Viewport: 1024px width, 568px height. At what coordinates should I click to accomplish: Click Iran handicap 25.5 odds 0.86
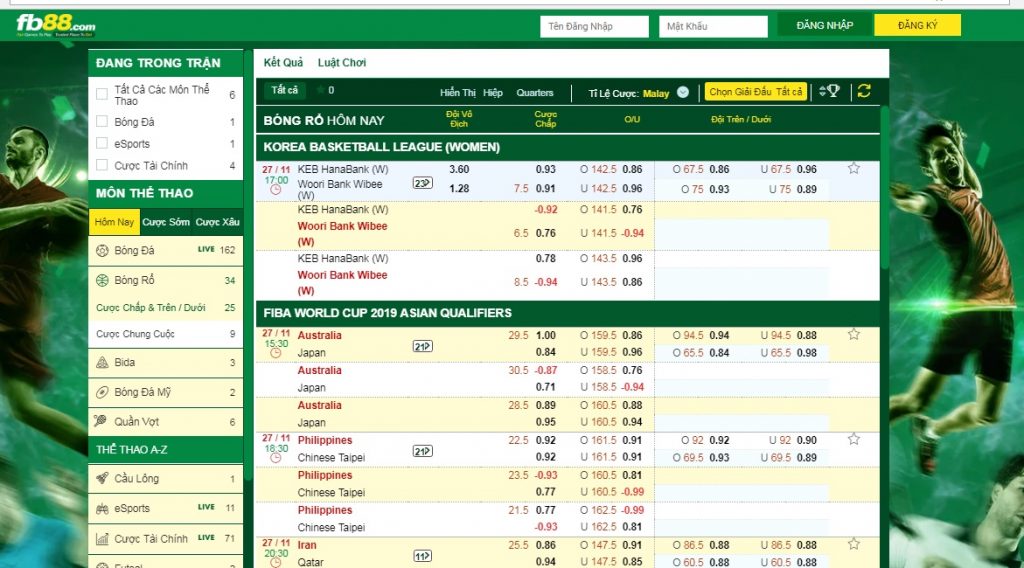(x=546, y=545)
